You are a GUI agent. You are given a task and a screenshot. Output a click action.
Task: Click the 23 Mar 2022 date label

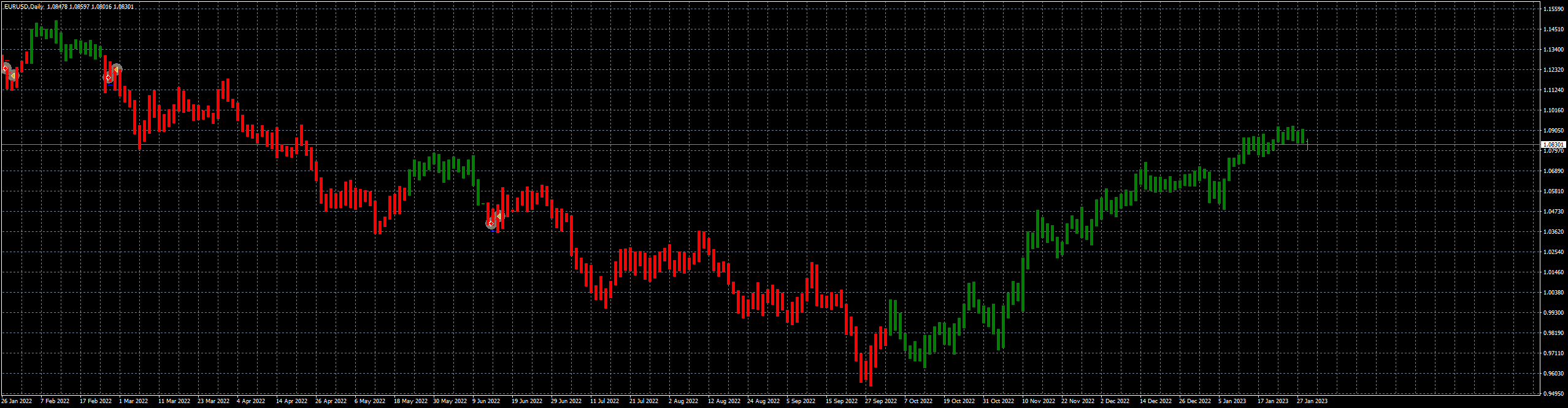click(213, 401)
